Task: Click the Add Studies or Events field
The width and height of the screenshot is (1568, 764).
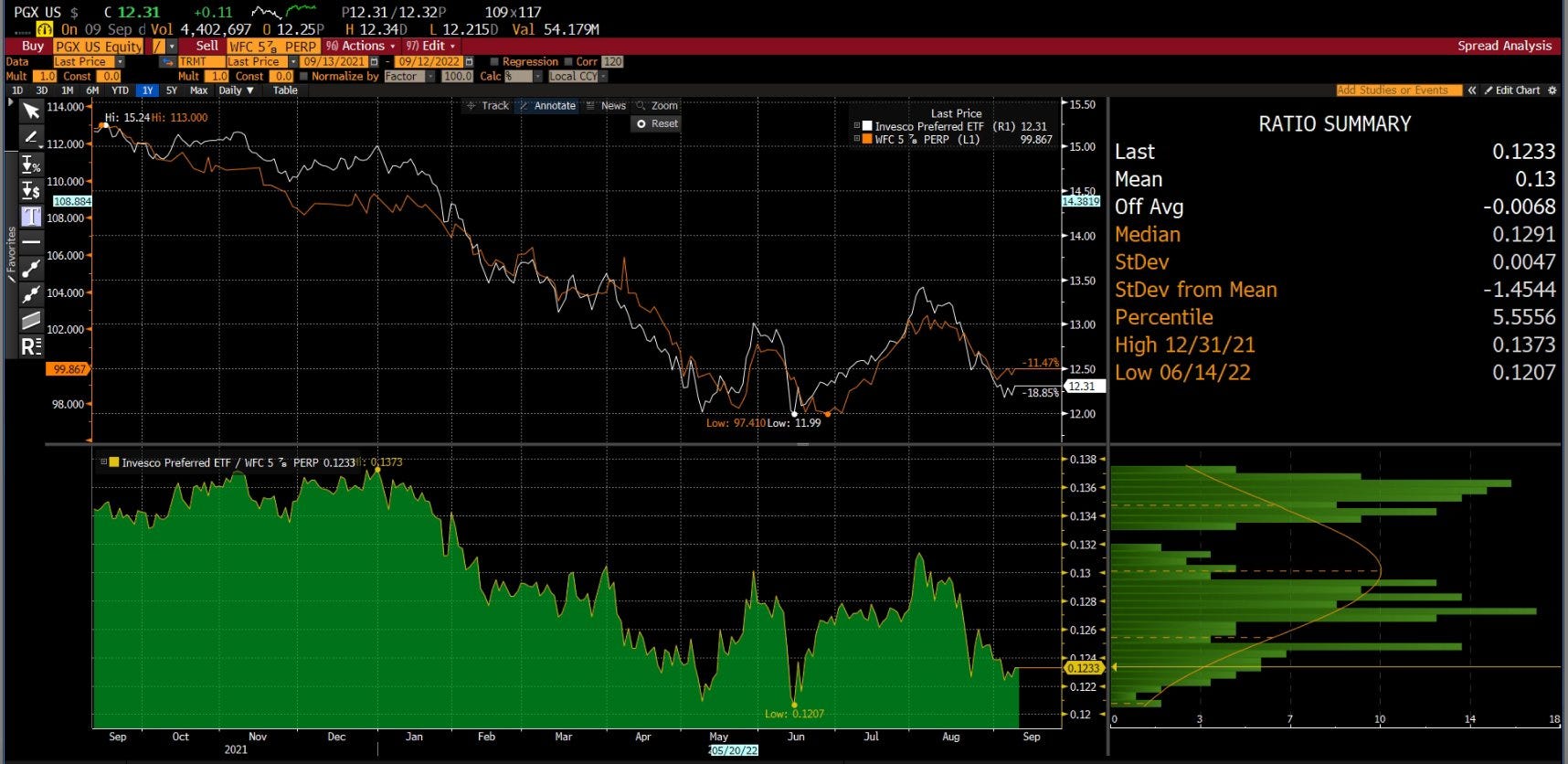Action: pos(1398,90)
